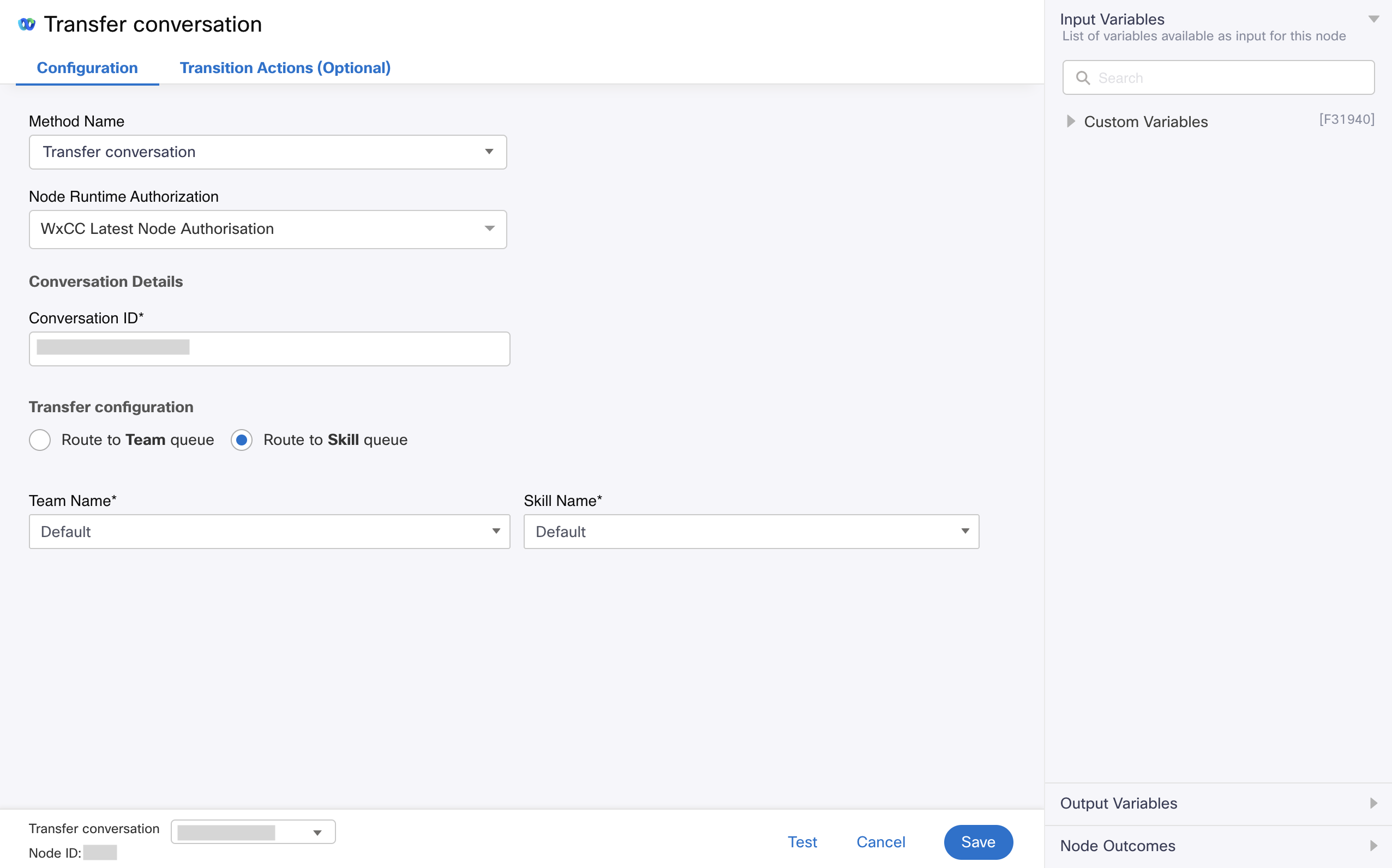
Task: Open the Skill Name dropdown
Action: point(751,532)
